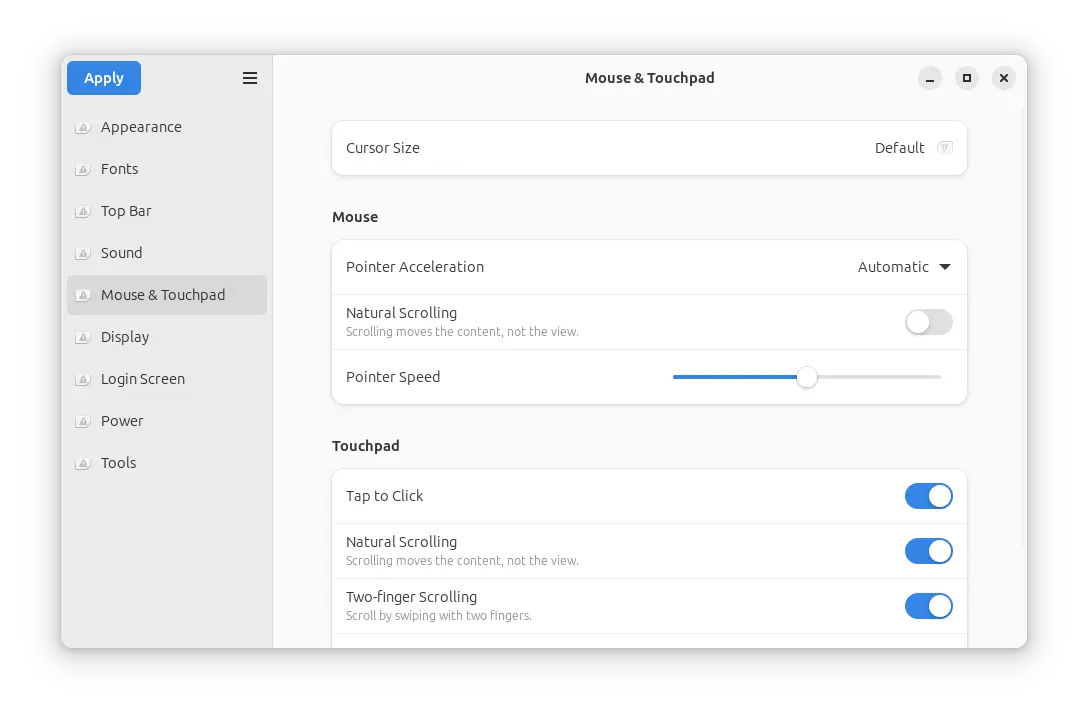Open the Cursor Size Default selector
This screenshot has height=715, width=1088.
913,148
